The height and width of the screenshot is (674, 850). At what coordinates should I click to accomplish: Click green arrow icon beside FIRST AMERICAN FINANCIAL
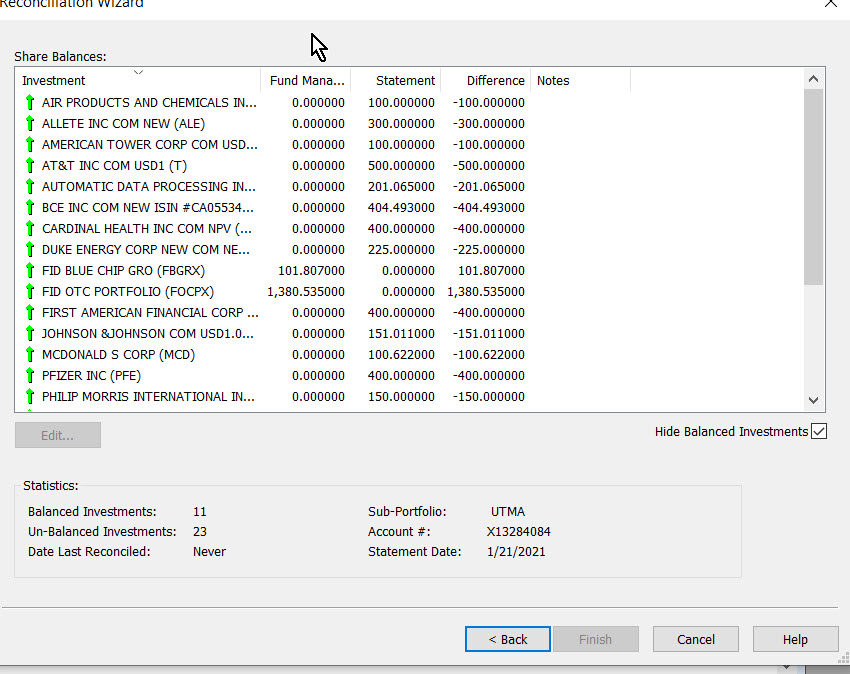(30, 312)
